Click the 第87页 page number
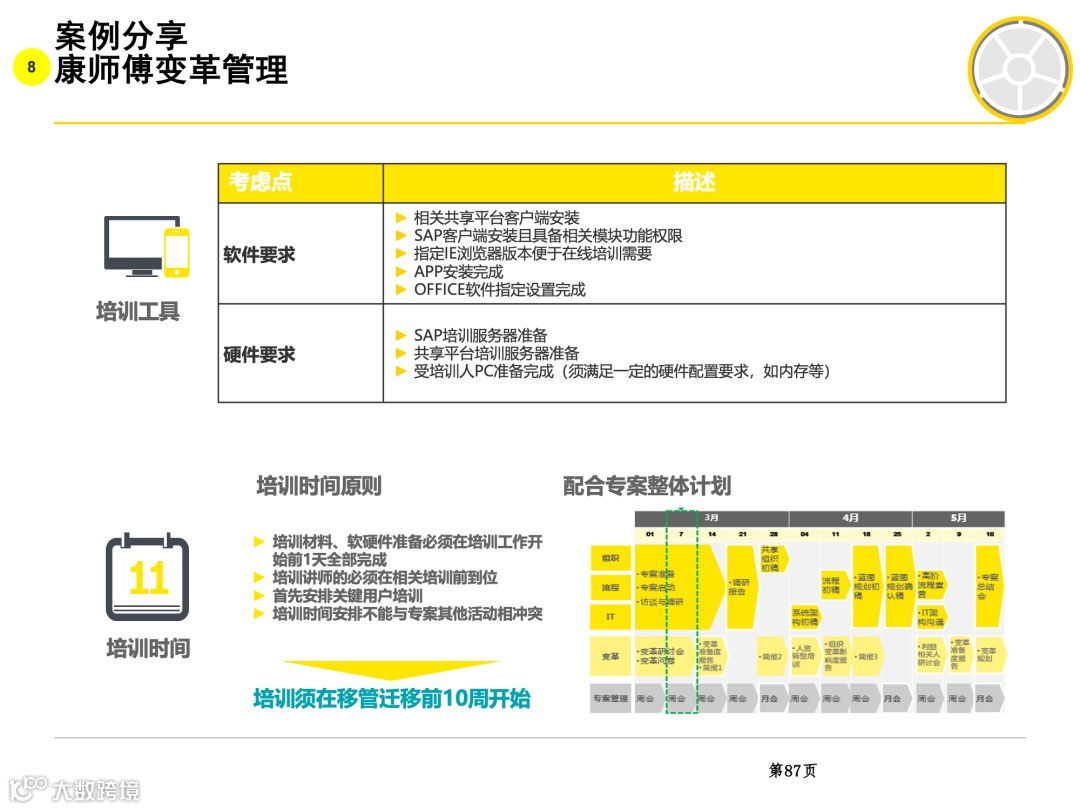 click(x=792, y=770)
